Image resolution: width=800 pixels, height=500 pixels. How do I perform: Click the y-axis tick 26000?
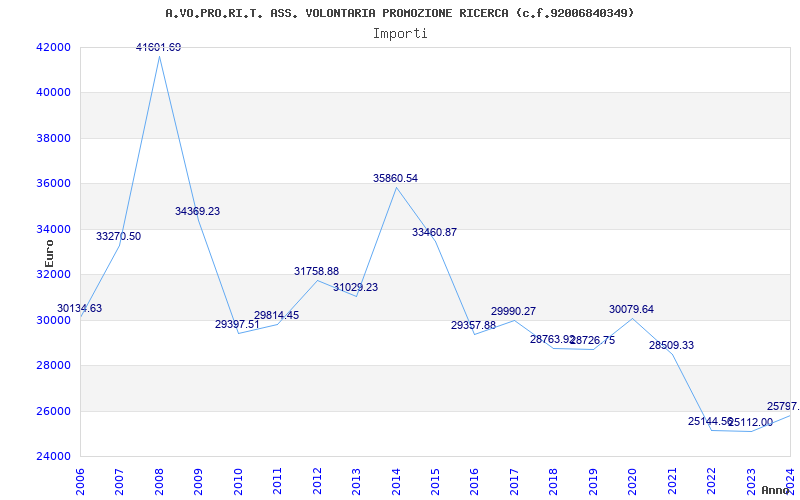53,411
